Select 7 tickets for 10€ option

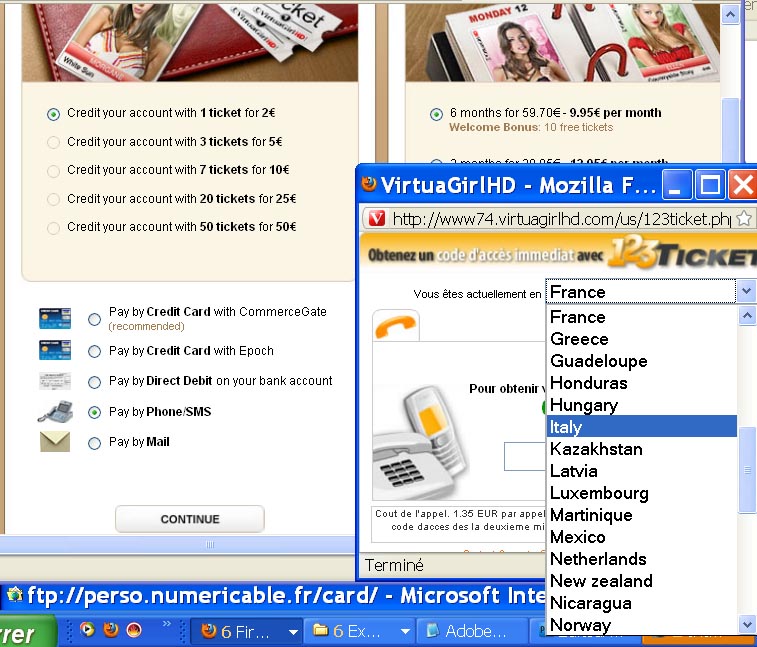[x=53, y=171]
